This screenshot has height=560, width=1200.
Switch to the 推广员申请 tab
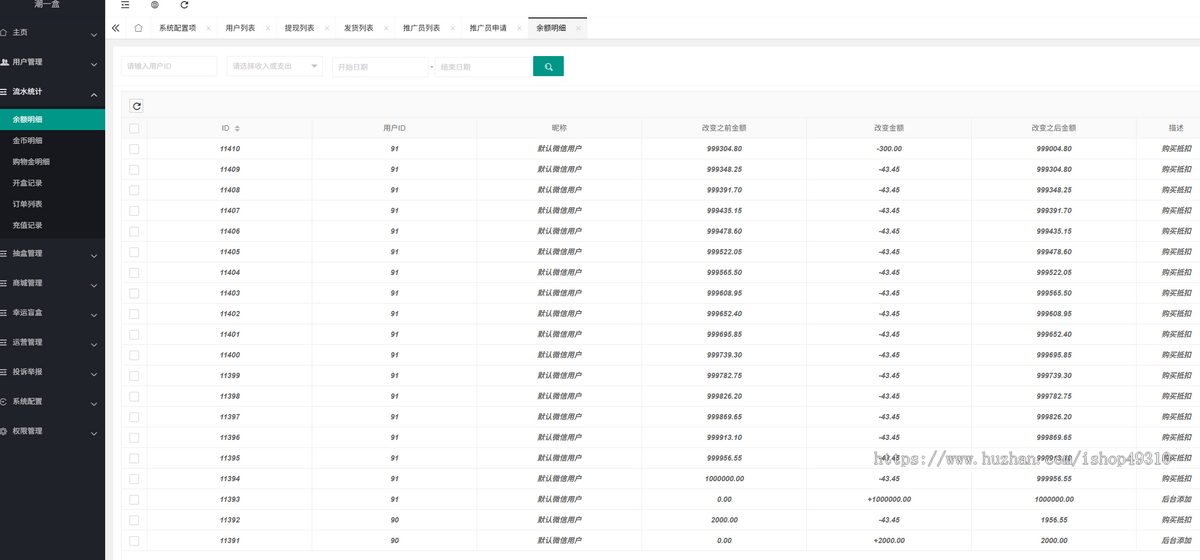point(488,28)
